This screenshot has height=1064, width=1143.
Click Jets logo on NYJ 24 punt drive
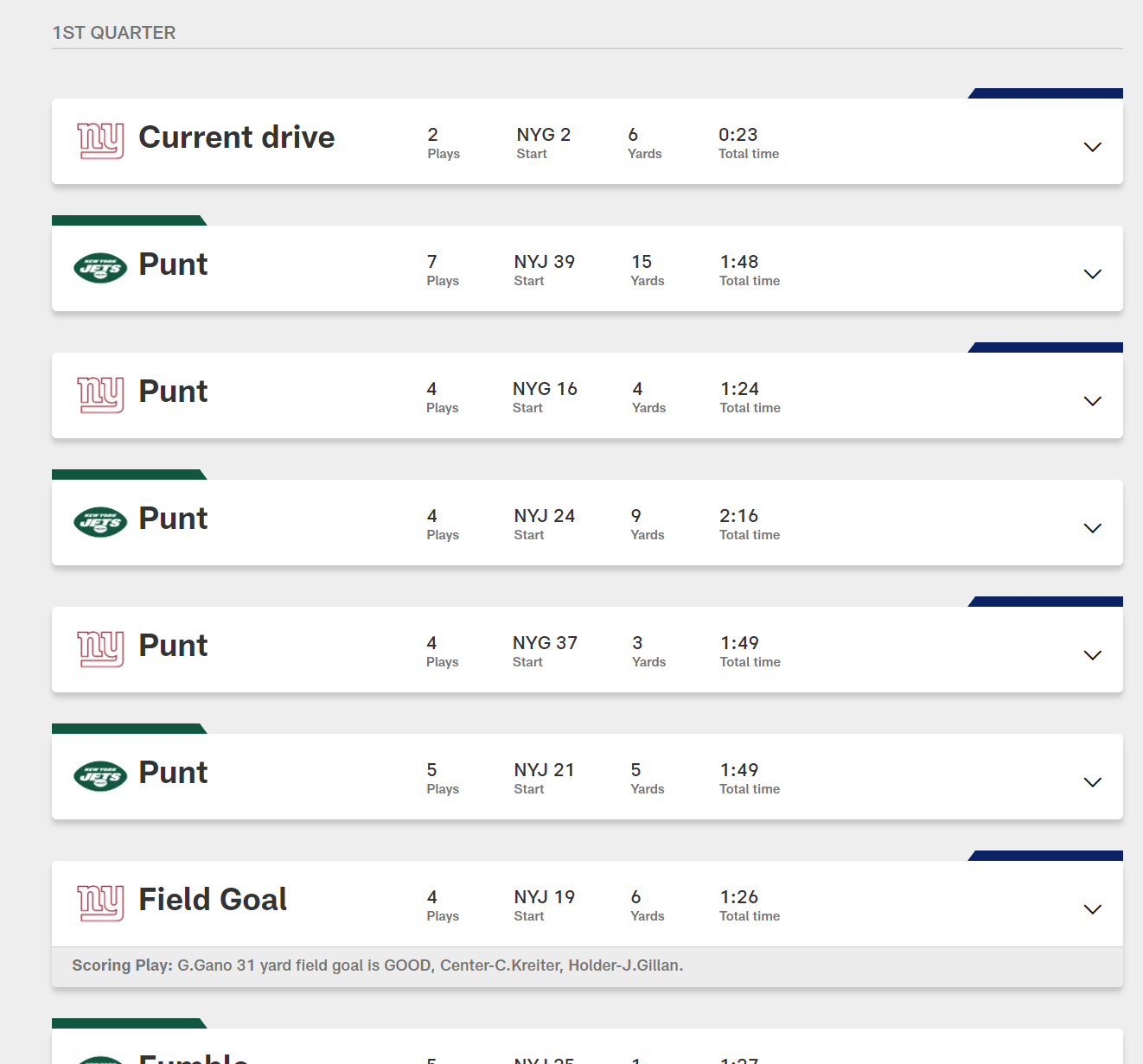100,522
